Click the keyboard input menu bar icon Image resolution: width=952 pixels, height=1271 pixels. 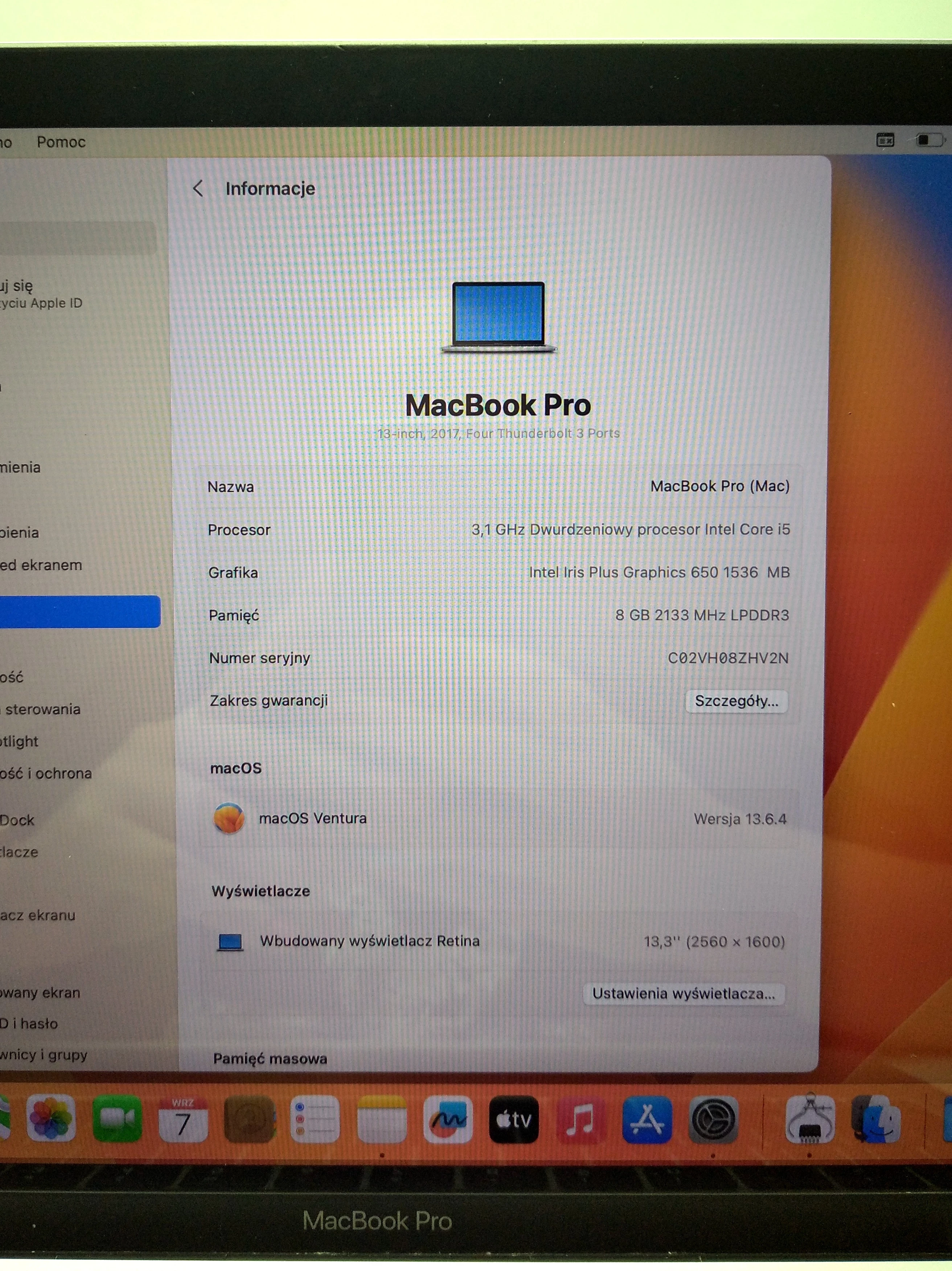[x=885, y=140]
